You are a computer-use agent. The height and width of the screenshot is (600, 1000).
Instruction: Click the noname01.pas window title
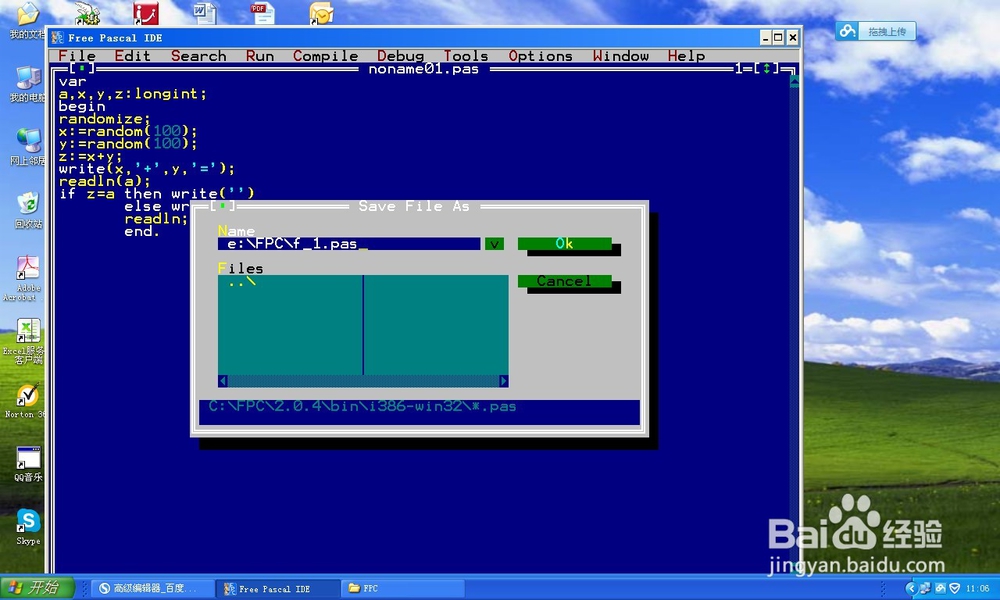pyautogui.click(x=423, y=68)
